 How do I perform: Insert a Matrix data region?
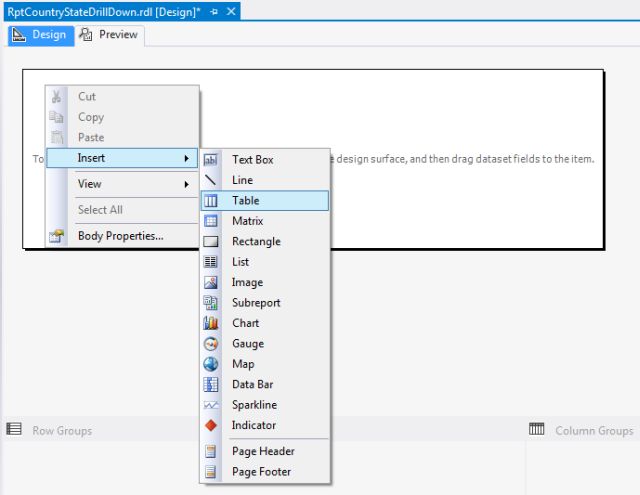click(x=265, y=221)
